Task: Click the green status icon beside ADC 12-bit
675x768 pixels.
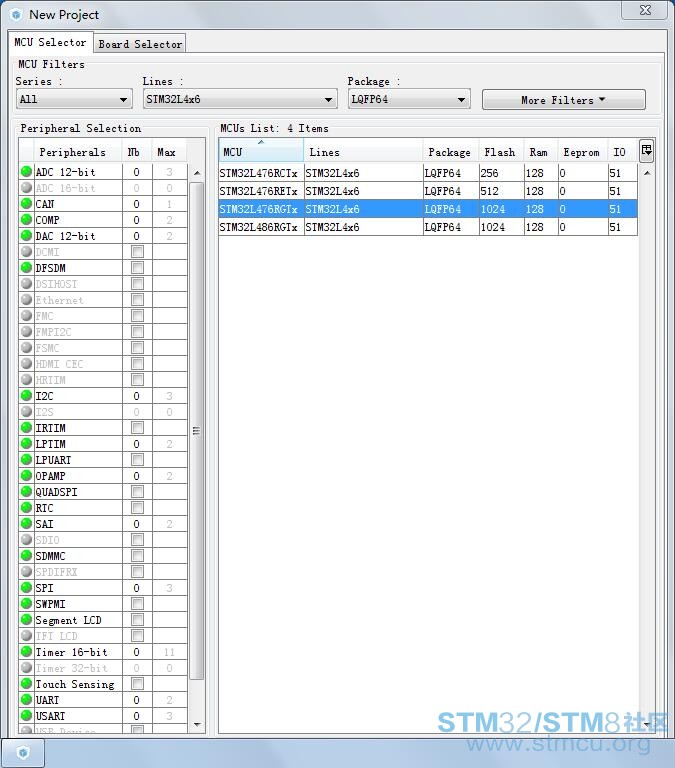Action: pyautogui.click(x=26, y=172)
